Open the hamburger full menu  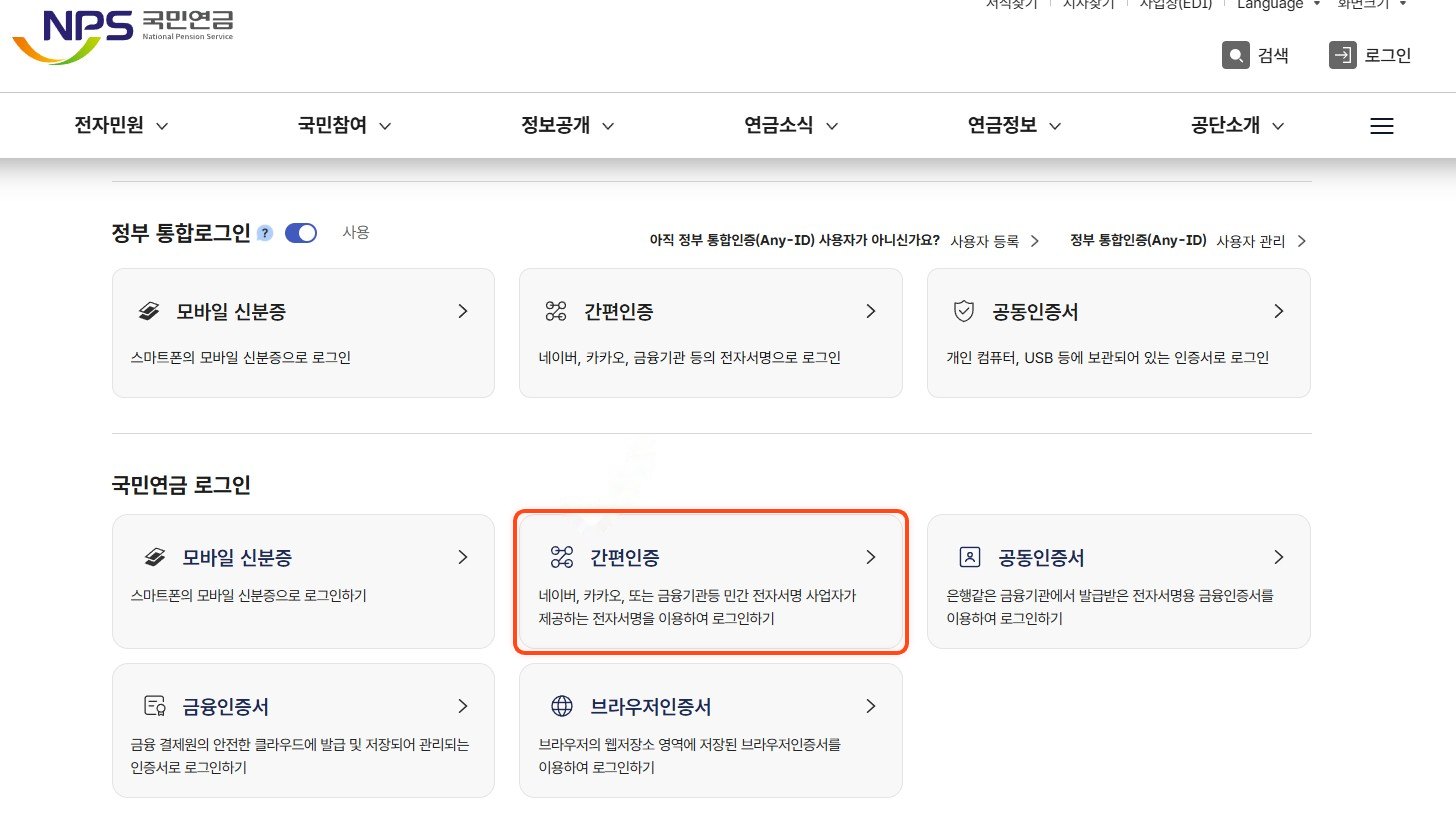1381,126
